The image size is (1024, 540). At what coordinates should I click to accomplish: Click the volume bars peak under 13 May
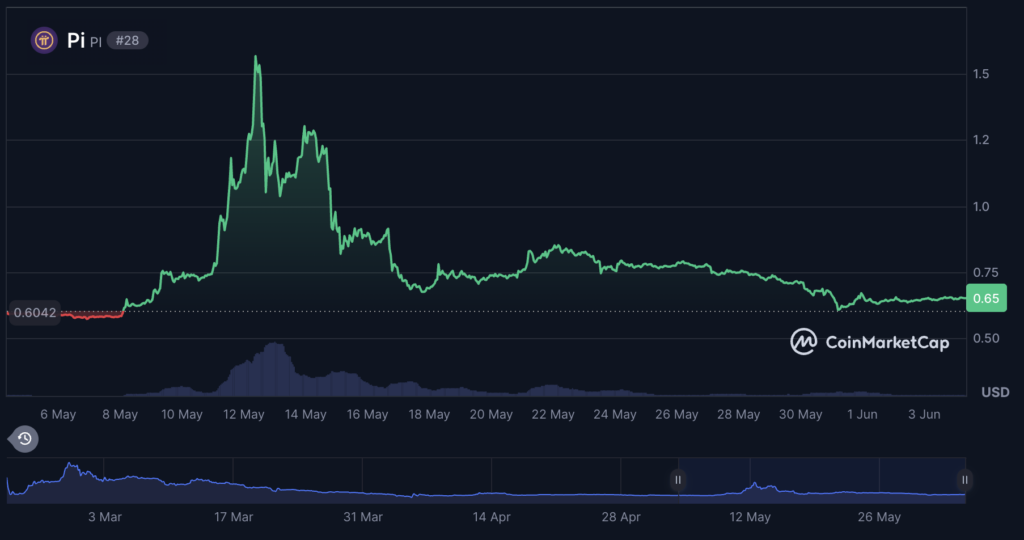274,345
